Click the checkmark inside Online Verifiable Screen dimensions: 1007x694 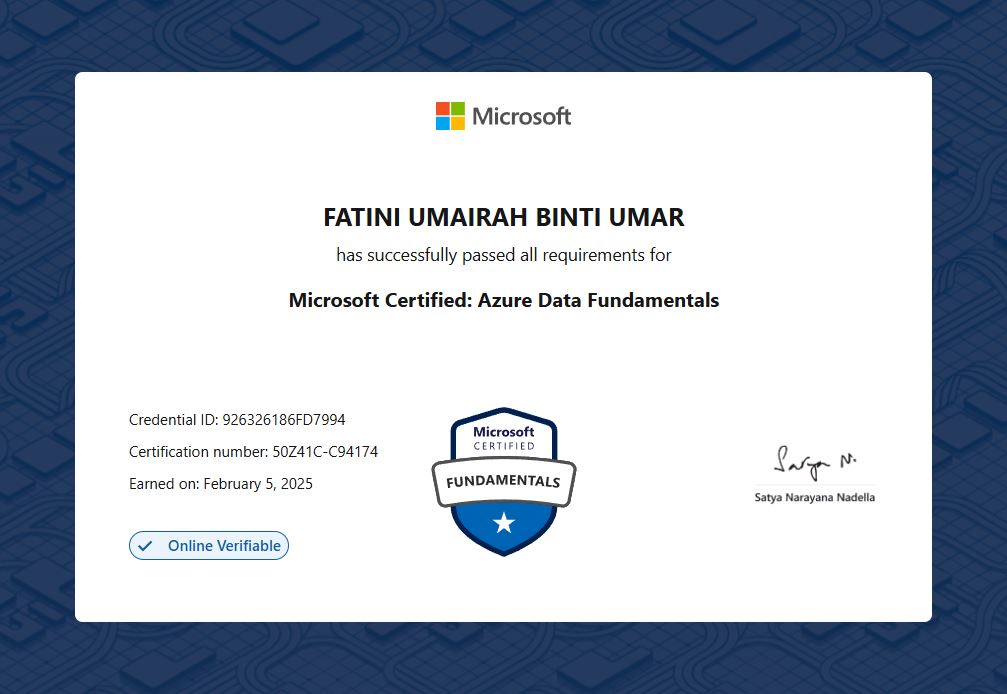point(146,545)
